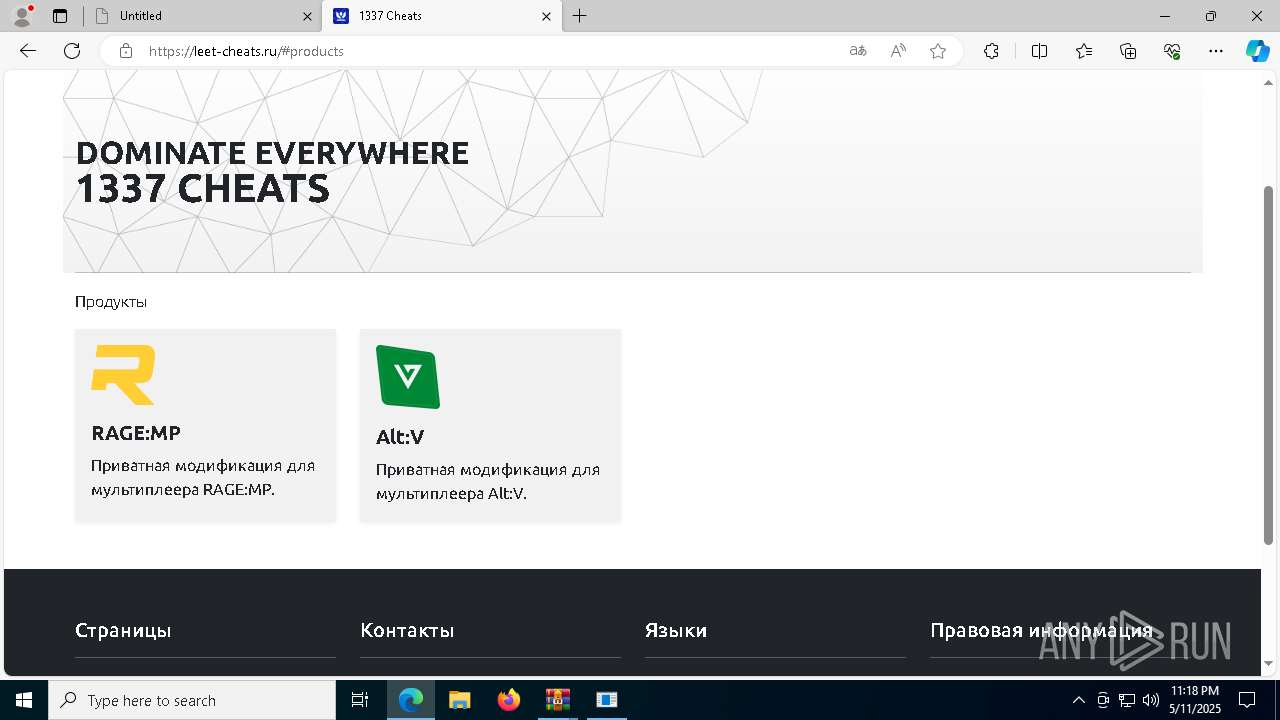
Task: Refresh the current page
Action: tap(72, 51)
